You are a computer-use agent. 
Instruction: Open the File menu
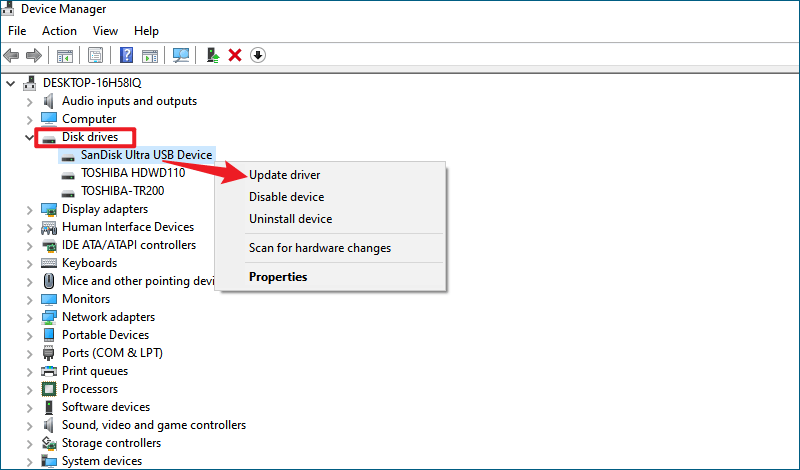(17, 31)
